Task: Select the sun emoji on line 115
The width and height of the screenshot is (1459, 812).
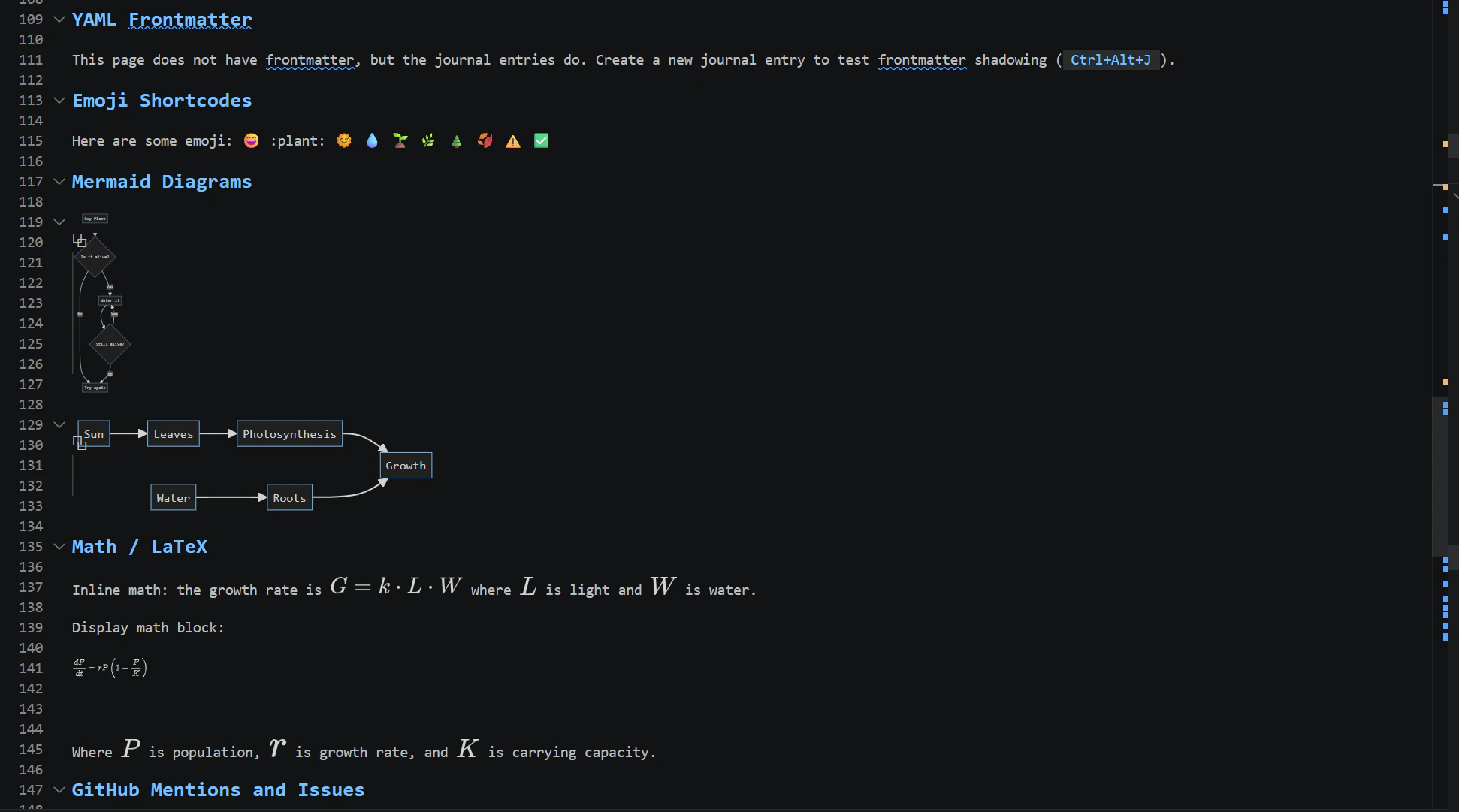Action: (344, 140)
